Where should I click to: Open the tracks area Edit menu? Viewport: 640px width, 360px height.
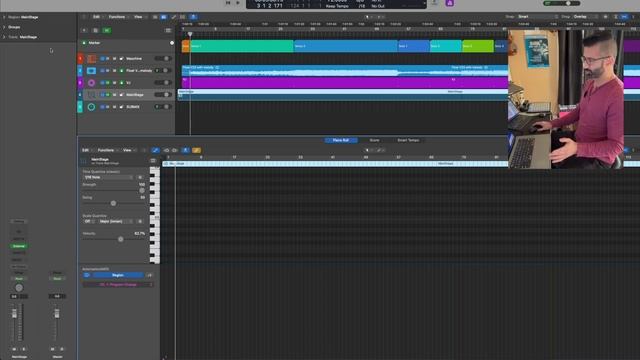[96, 17]
